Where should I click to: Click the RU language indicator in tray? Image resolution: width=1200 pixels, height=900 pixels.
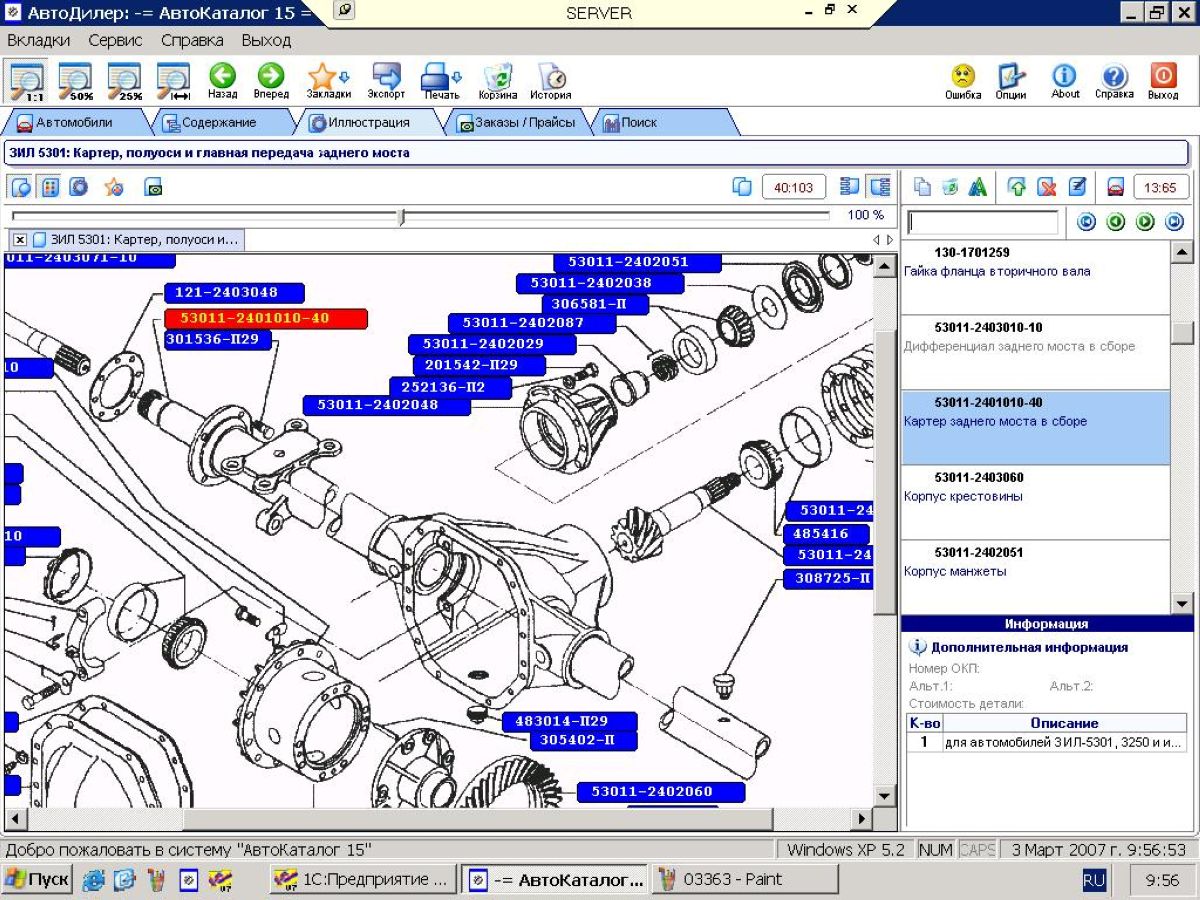pyautogui.click(x=1094, y=880)
